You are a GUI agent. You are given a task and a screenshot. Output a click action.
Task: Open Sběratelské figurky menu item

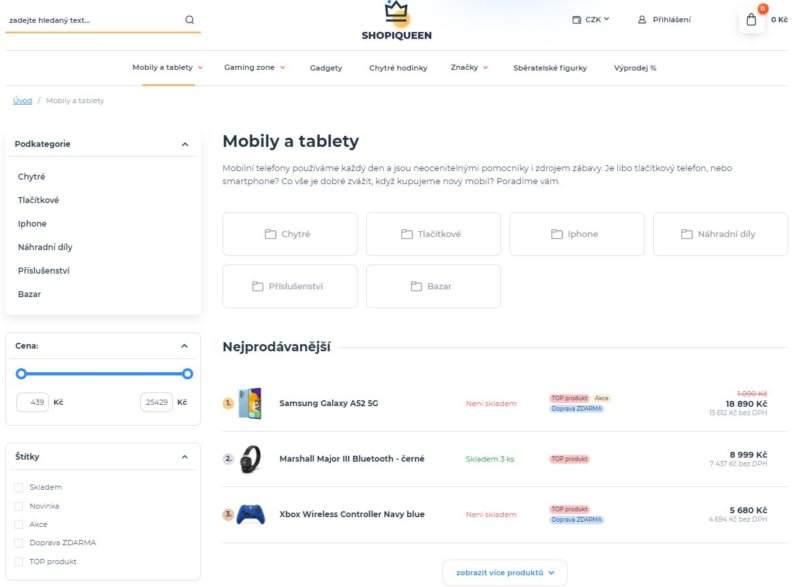[x=550, y=68]
